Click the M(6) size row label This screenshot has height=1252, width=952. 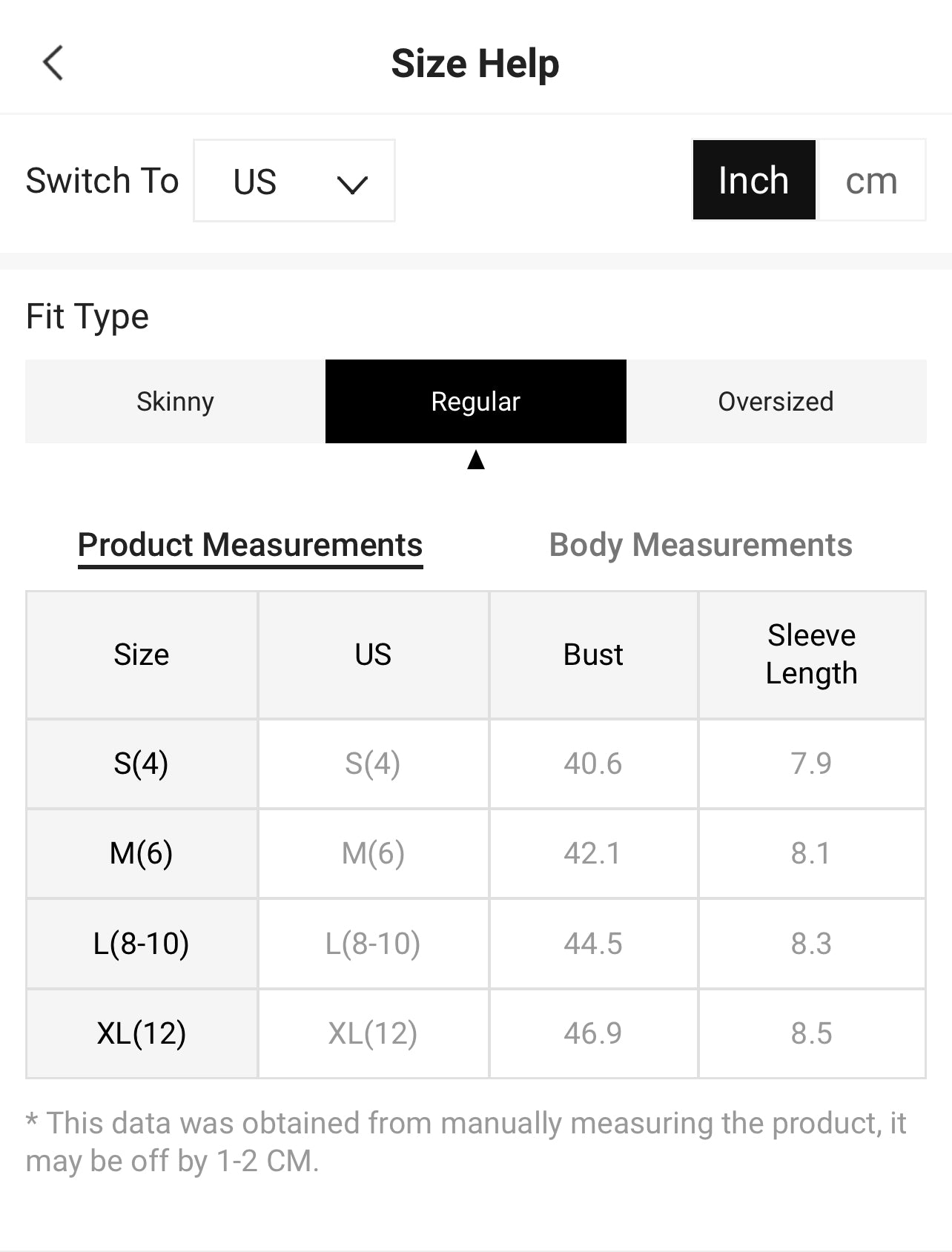click(x=141, y=853)
